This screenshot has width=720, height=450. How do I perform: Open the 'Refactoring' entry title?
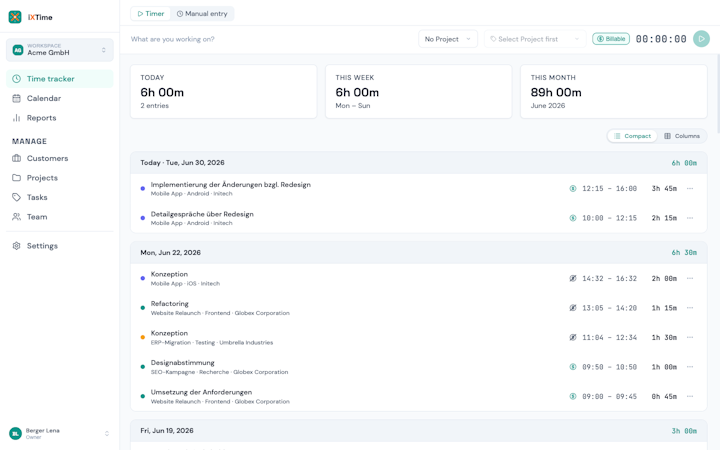click(169, 304)
